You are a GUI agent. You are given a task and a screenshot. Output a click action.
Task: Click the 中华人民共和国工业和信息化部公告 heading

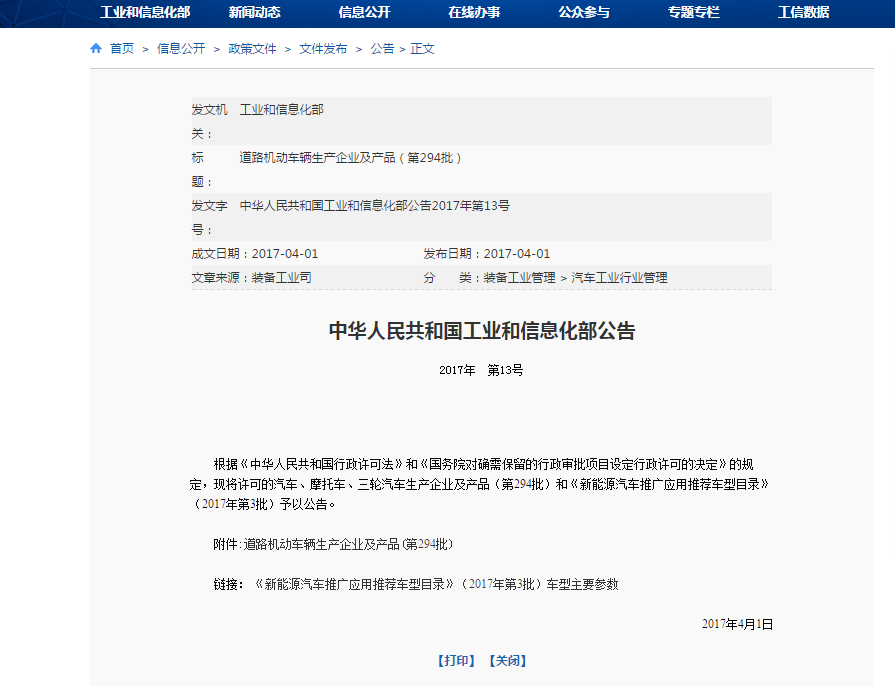pos(482,331)
